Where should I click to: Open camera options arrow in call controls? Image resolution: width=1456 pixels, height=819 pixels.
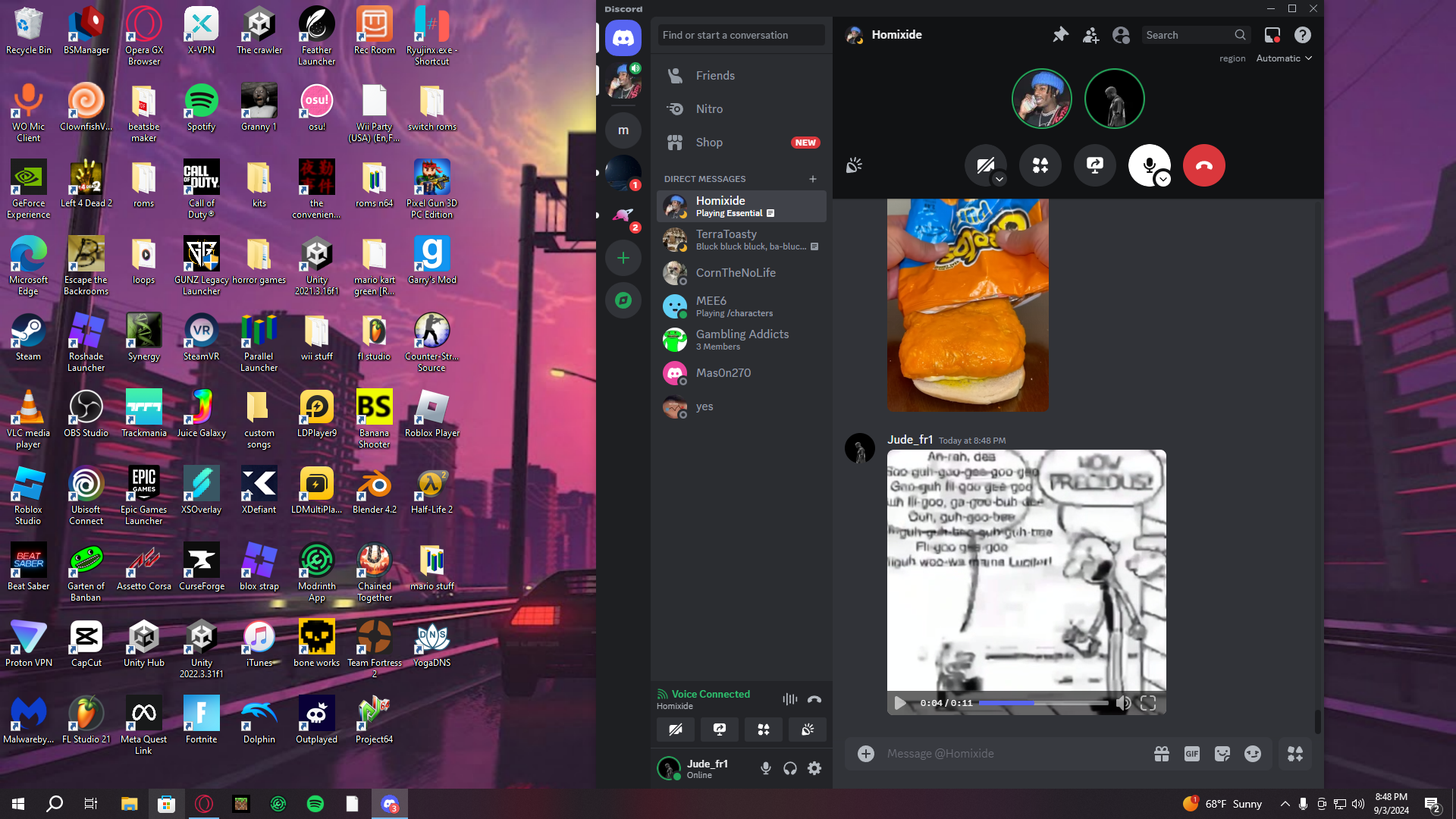point(999,180)
